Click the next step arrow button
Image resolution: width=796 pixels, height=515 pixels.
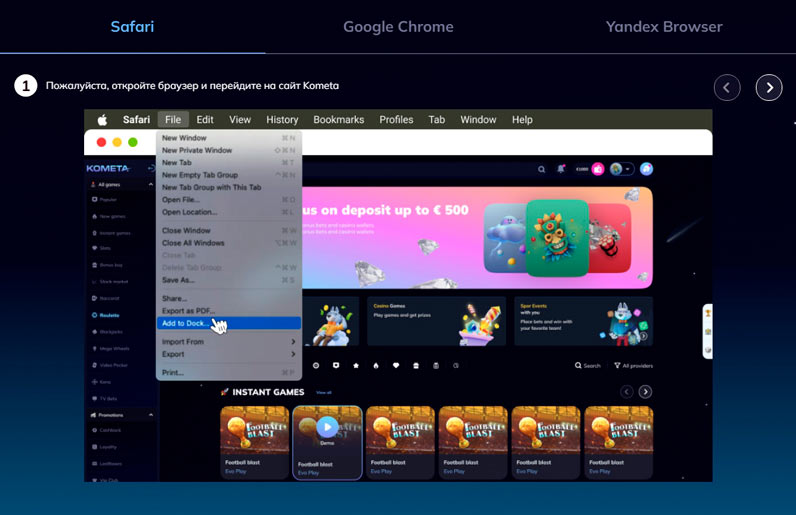pos(769,87)
